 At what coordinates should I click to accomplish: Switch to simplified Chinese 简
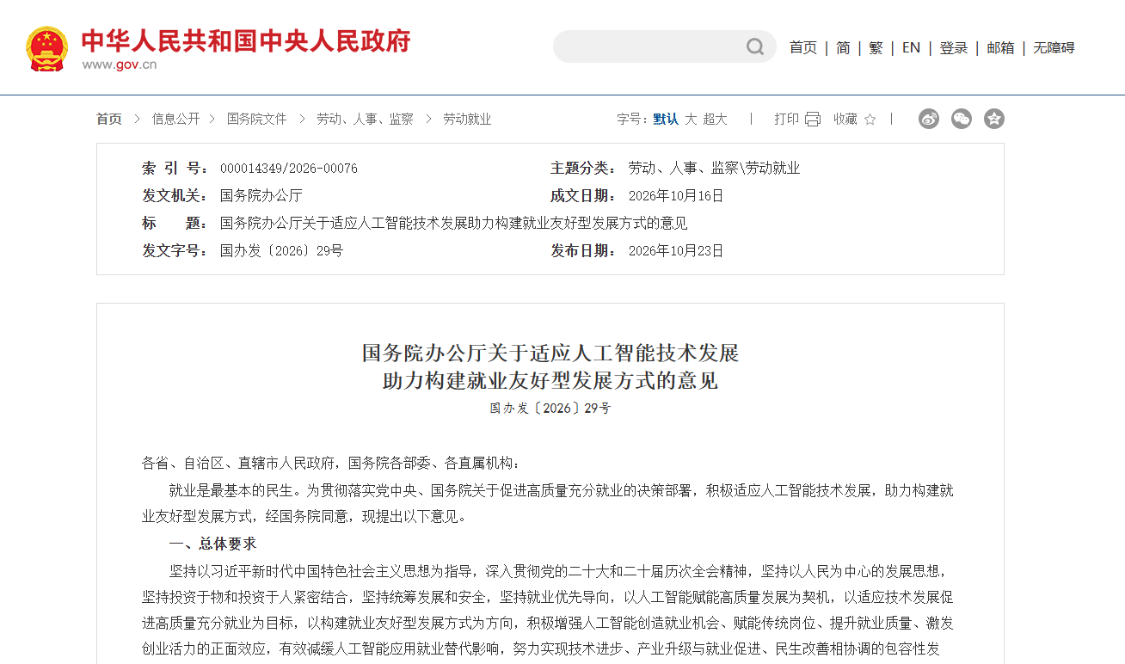click(x=843, y=47)
